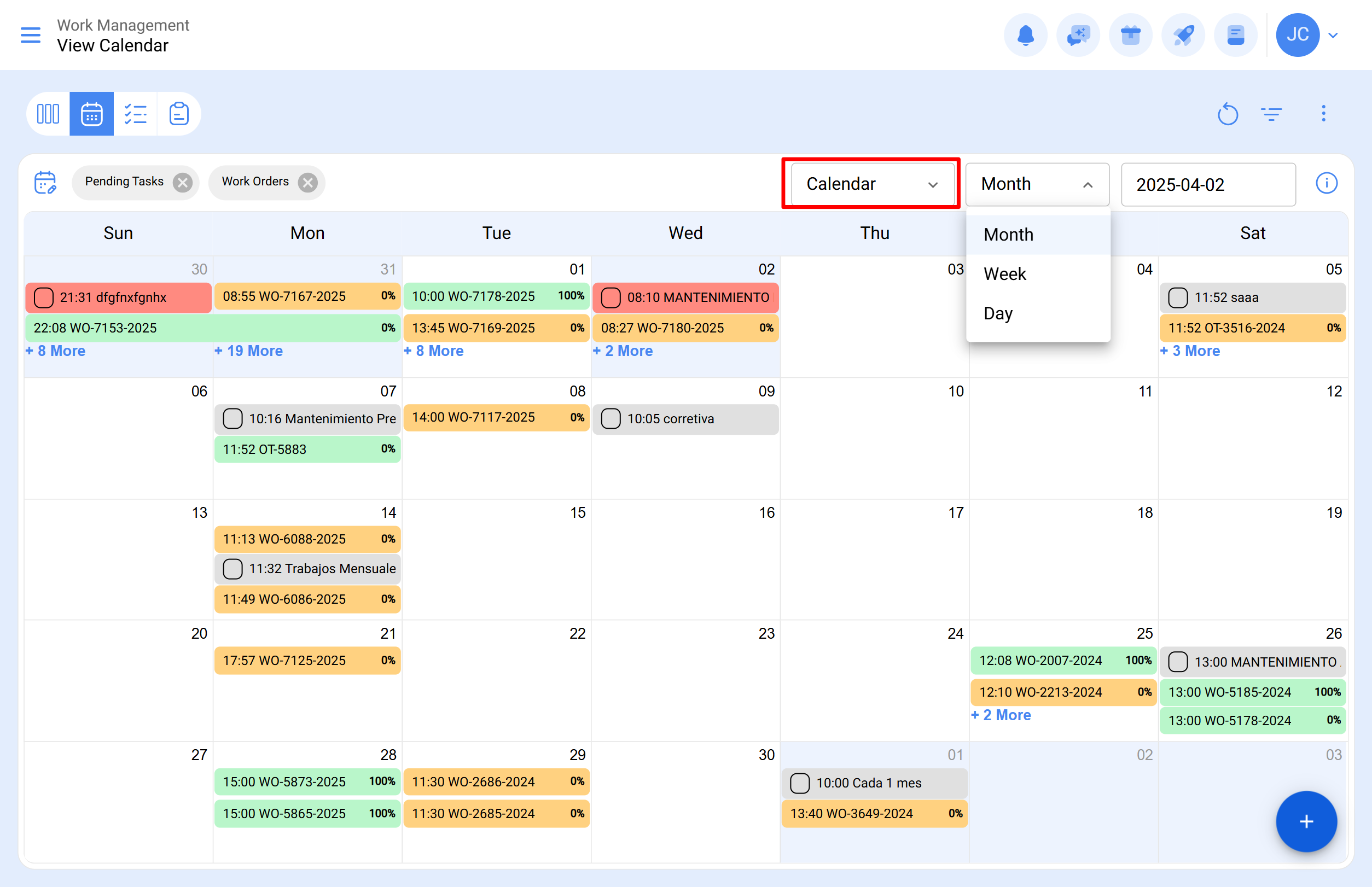
Task: Switch to the clipboard view
Action: coord(179,113)
